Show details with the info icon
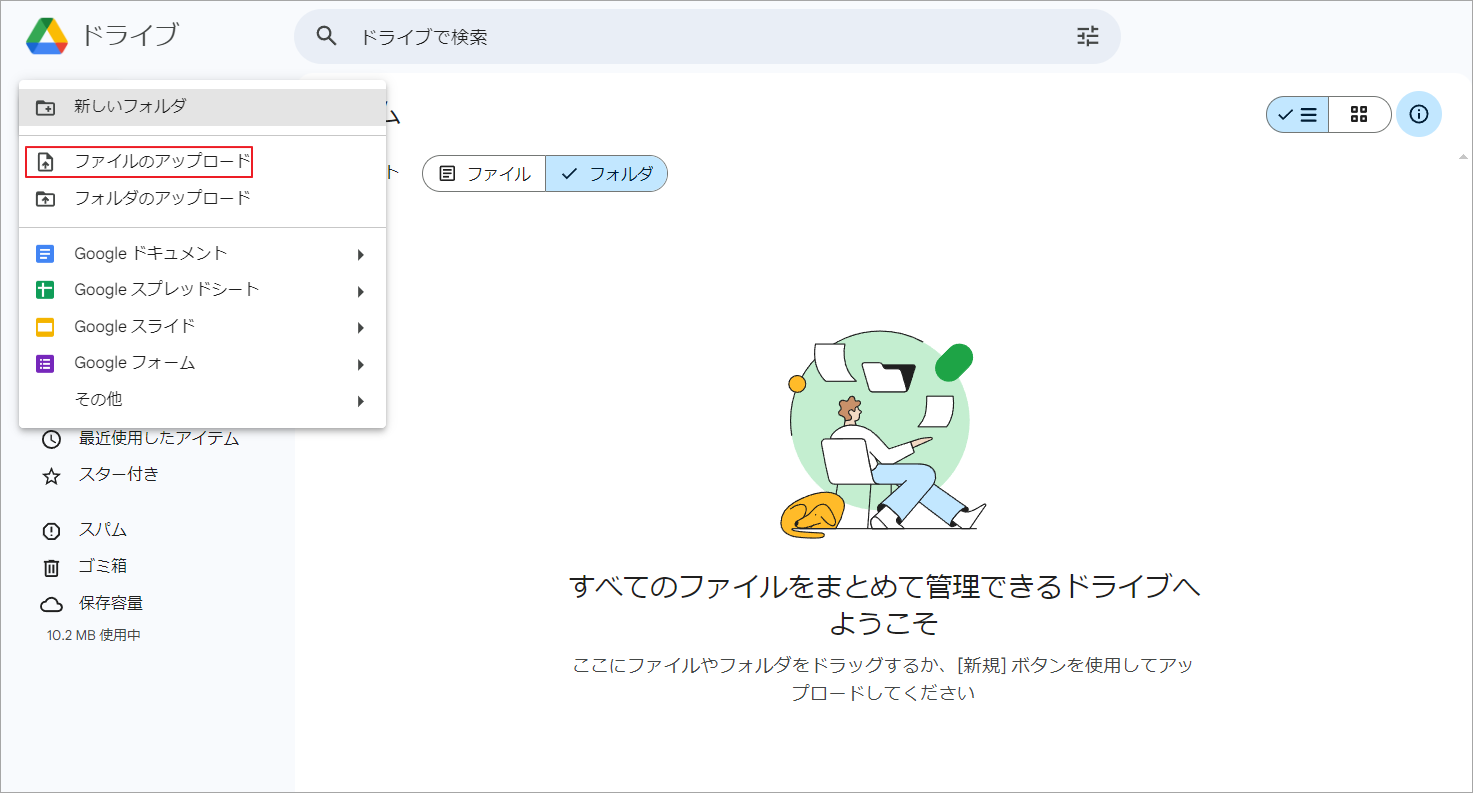 point(1418,114)
